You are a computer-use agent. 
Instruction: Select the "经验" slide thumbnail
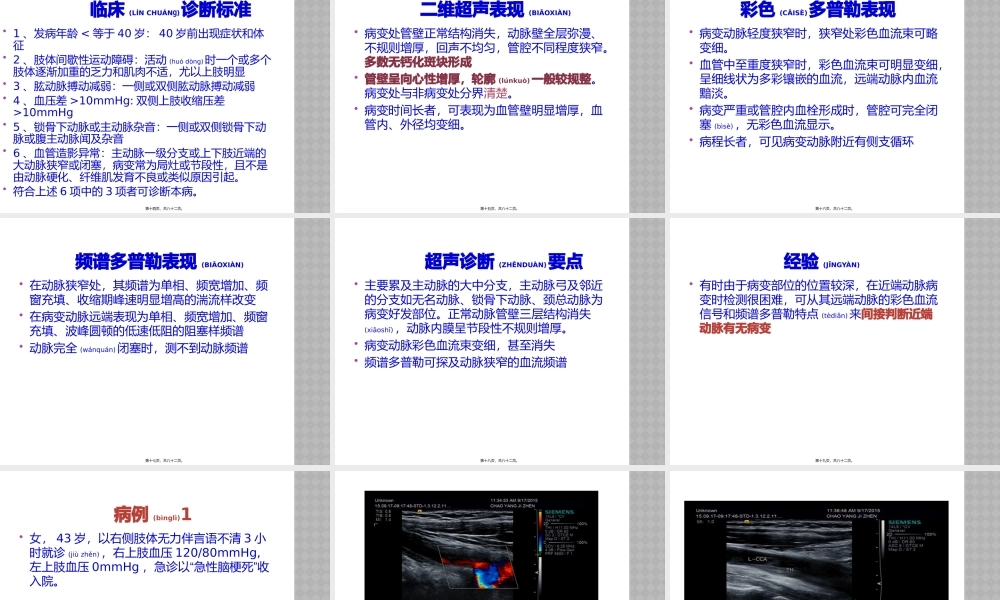pos(815,340)
